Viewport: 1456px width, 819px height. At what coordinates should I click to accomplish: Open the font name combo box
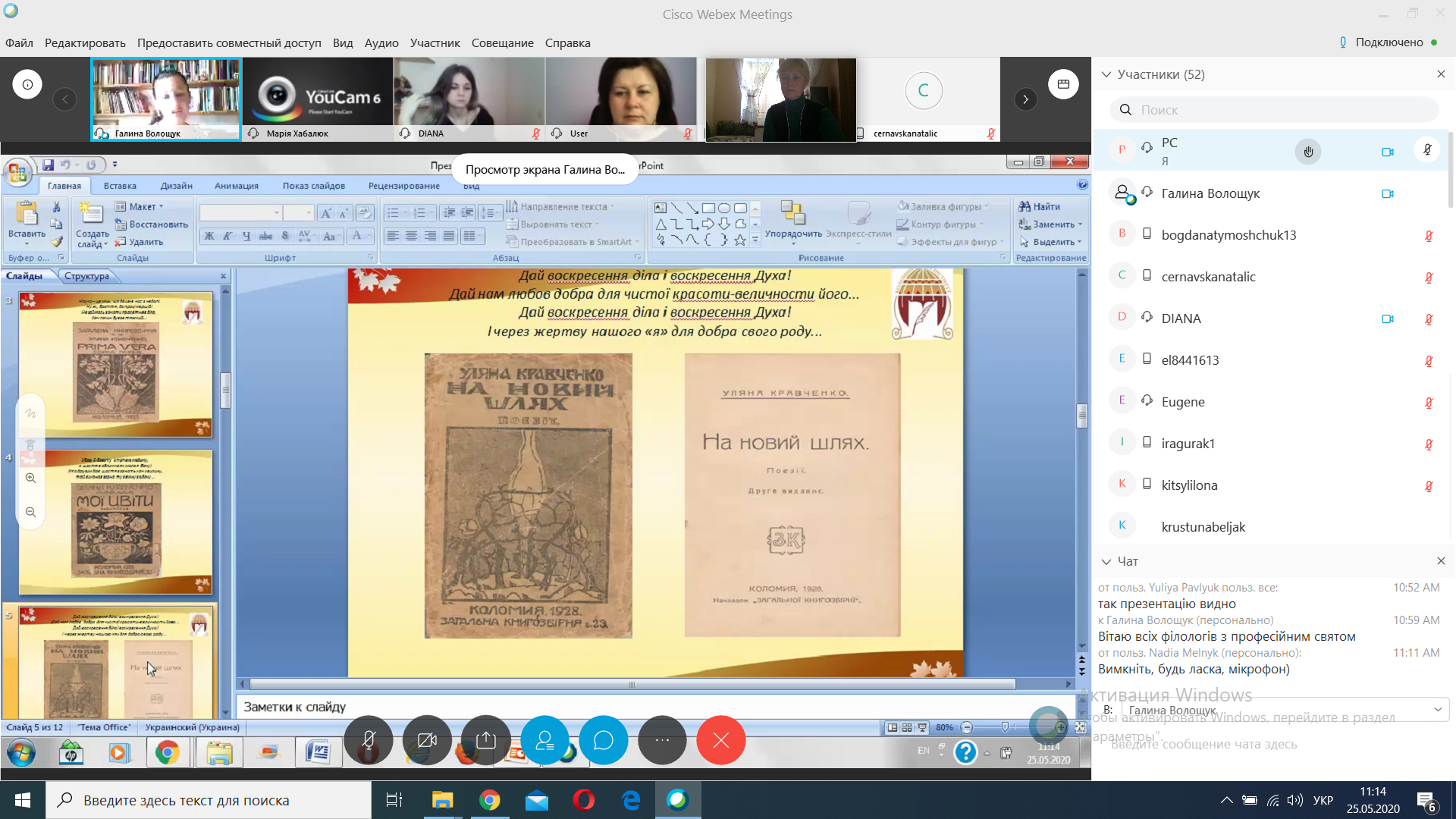[240, 213]
